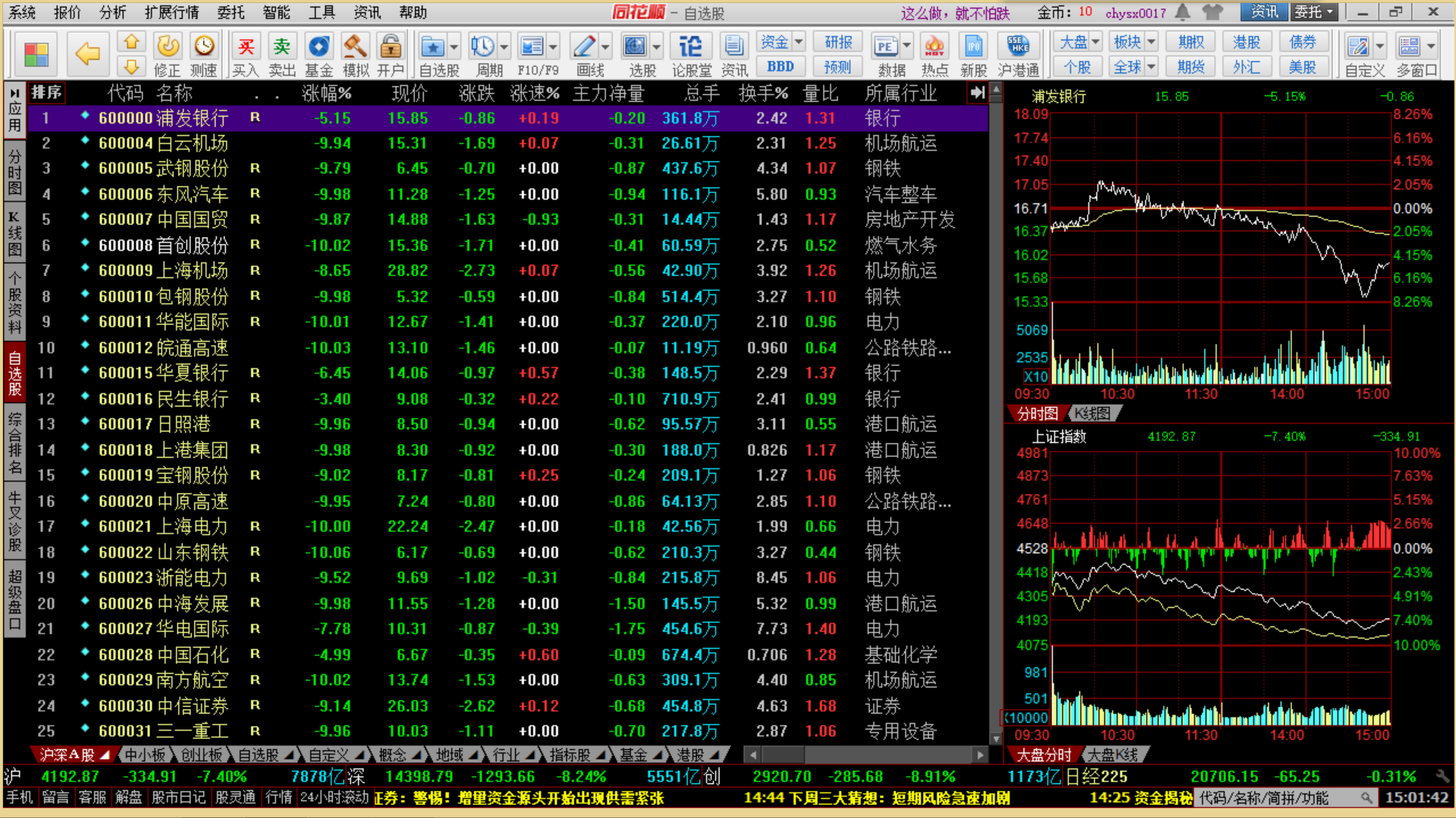The height and width of the screenshot is (818, 1456).
Task: Focus the 代码/名称/简拼/功能 search field
Action: coord(1285,798)
